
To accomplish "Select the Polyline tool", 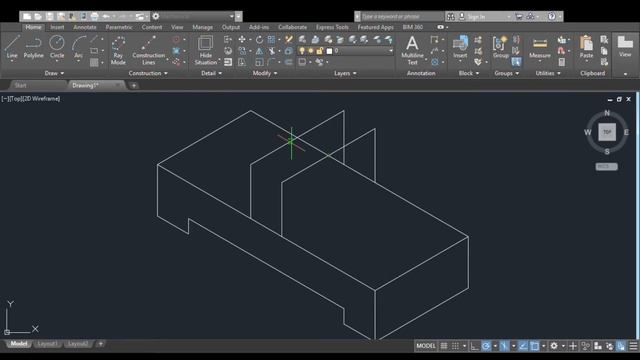I will coord(33,47).
